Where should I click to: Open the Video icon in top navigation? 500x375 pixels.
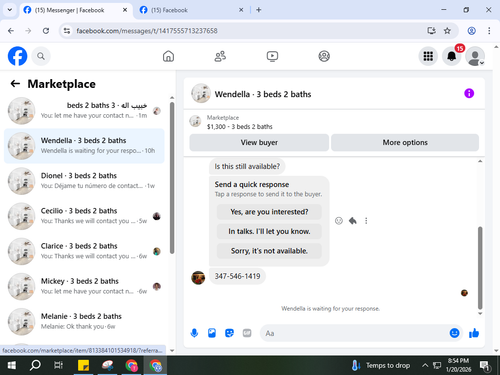(x=272, y=56)
